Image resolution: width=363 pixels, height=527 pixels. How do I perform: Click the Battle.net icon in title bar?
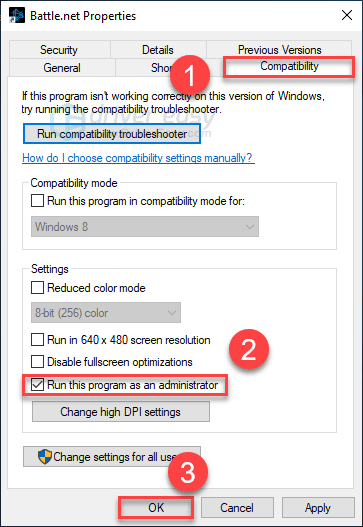[x=16, y=15]
